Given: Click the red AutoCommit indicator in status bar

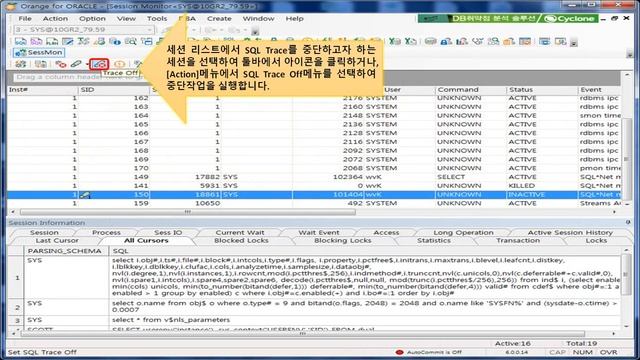Looking at the screenshot, I should click(399, 352).
